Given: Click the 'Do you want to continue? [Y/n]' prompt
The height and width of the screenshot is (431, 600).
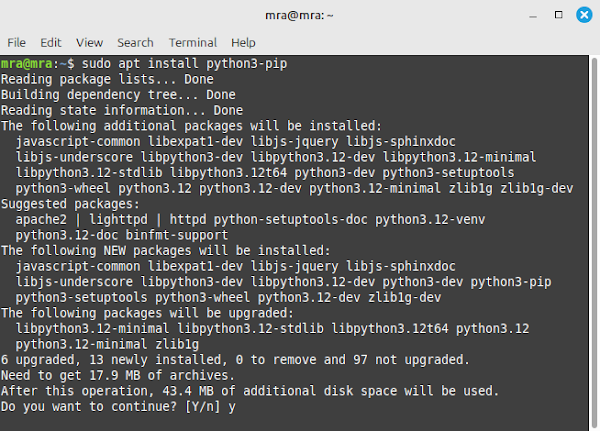Looking at the screenshot, I should coord(111,407).
